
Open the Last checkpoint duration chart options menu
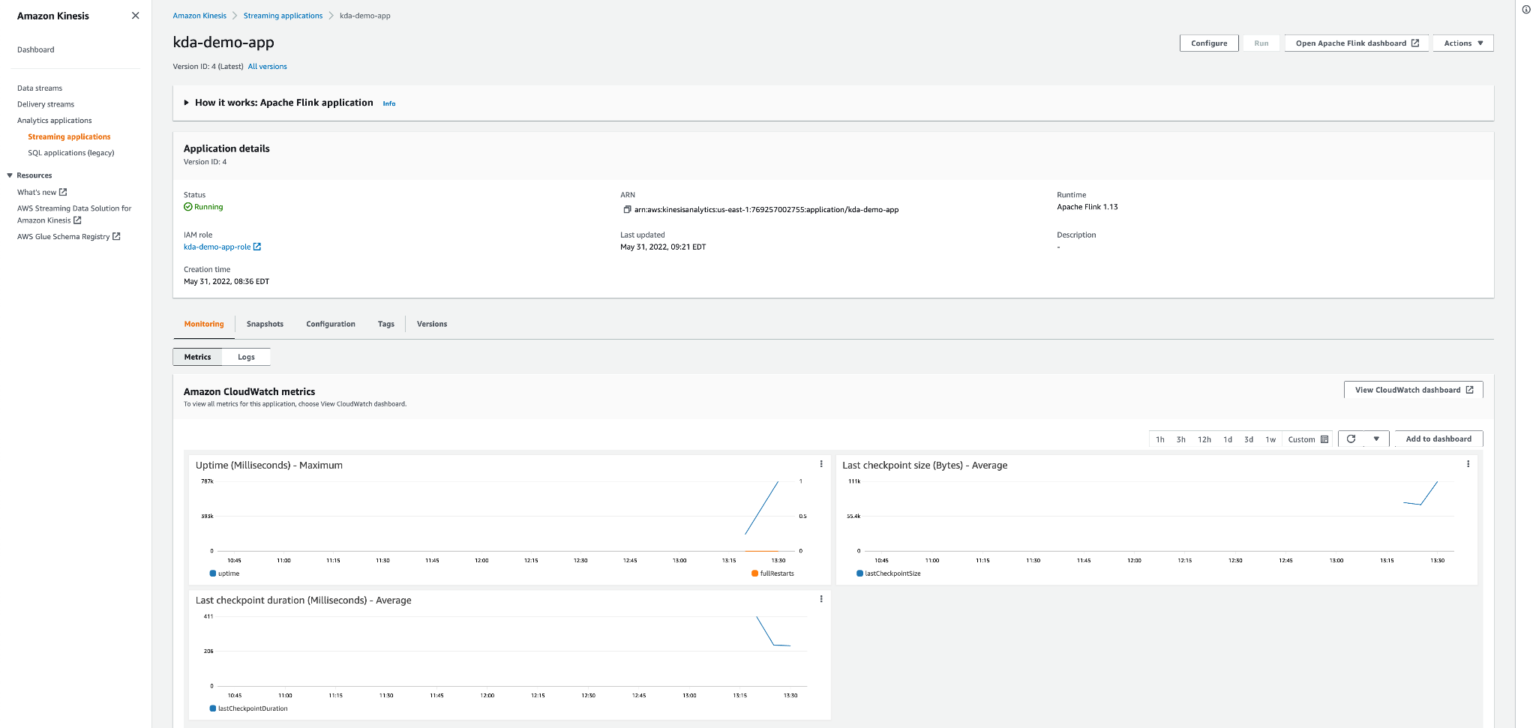click(x=821, y=598)
